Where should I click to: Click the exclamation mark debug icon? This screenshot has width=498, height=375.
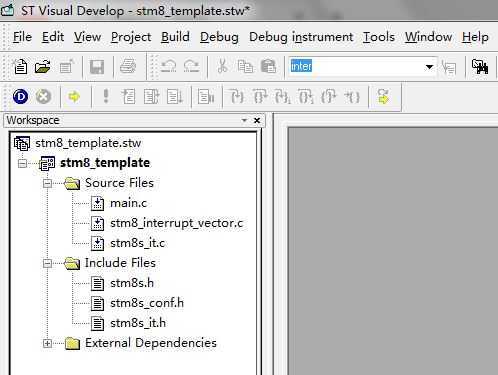pyautogui.click(x=106, y=96)
